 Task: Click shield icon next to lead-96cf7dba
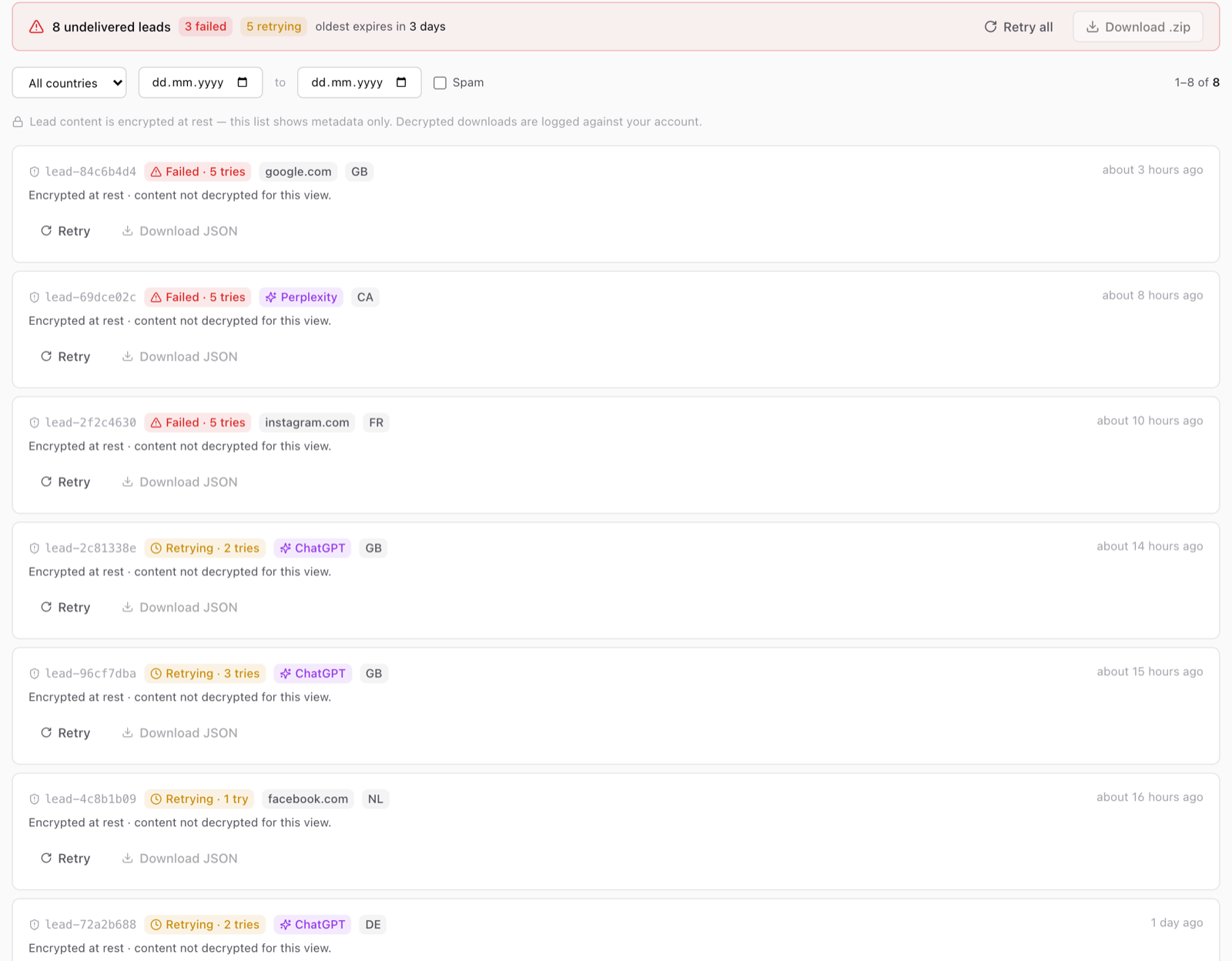pyautogui.click(x=34, y=674)
